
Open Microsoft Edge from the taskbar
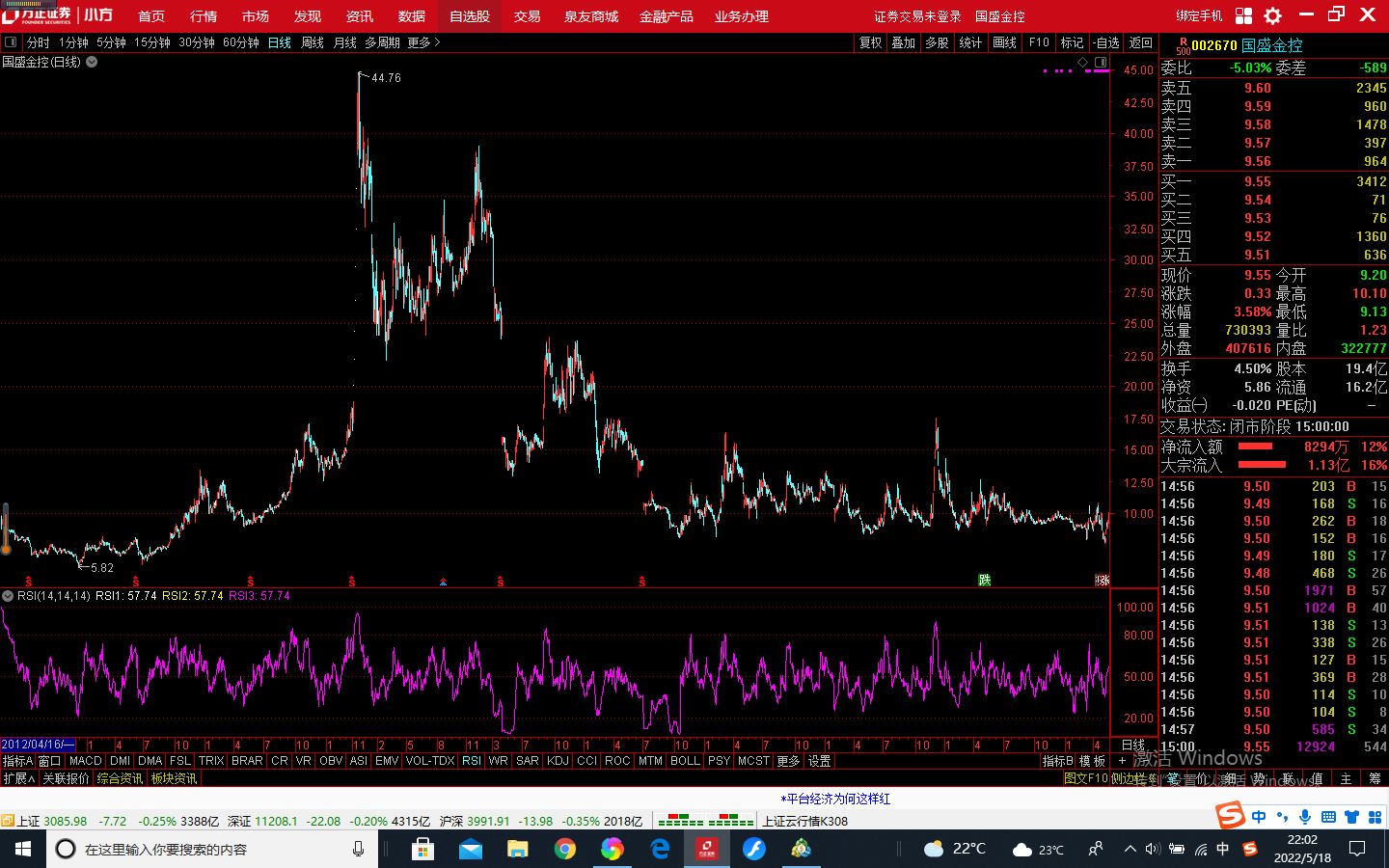click(660, 849)
